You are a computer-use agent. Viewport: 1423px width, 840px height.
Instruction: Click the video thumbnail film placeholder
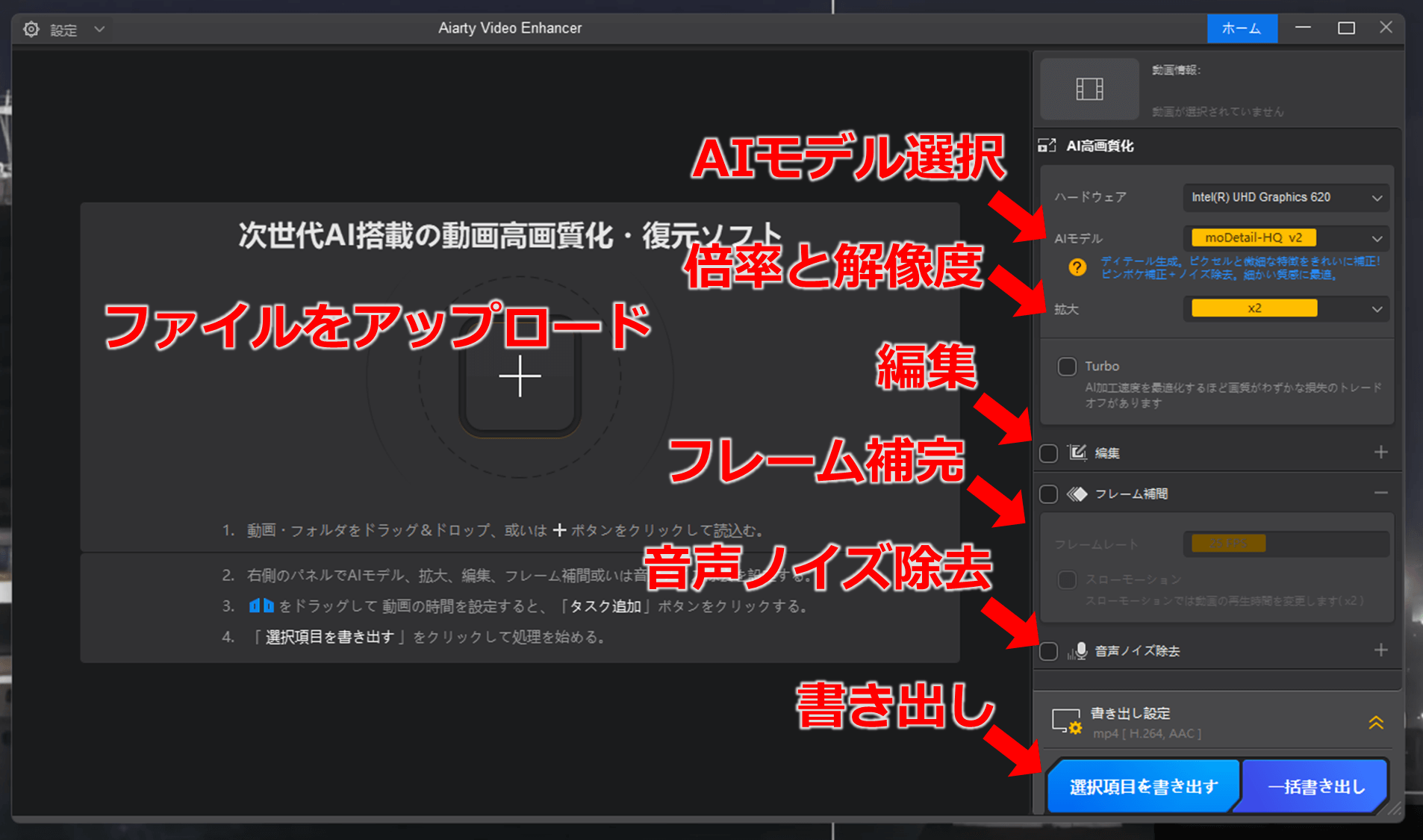point(1089,89)
